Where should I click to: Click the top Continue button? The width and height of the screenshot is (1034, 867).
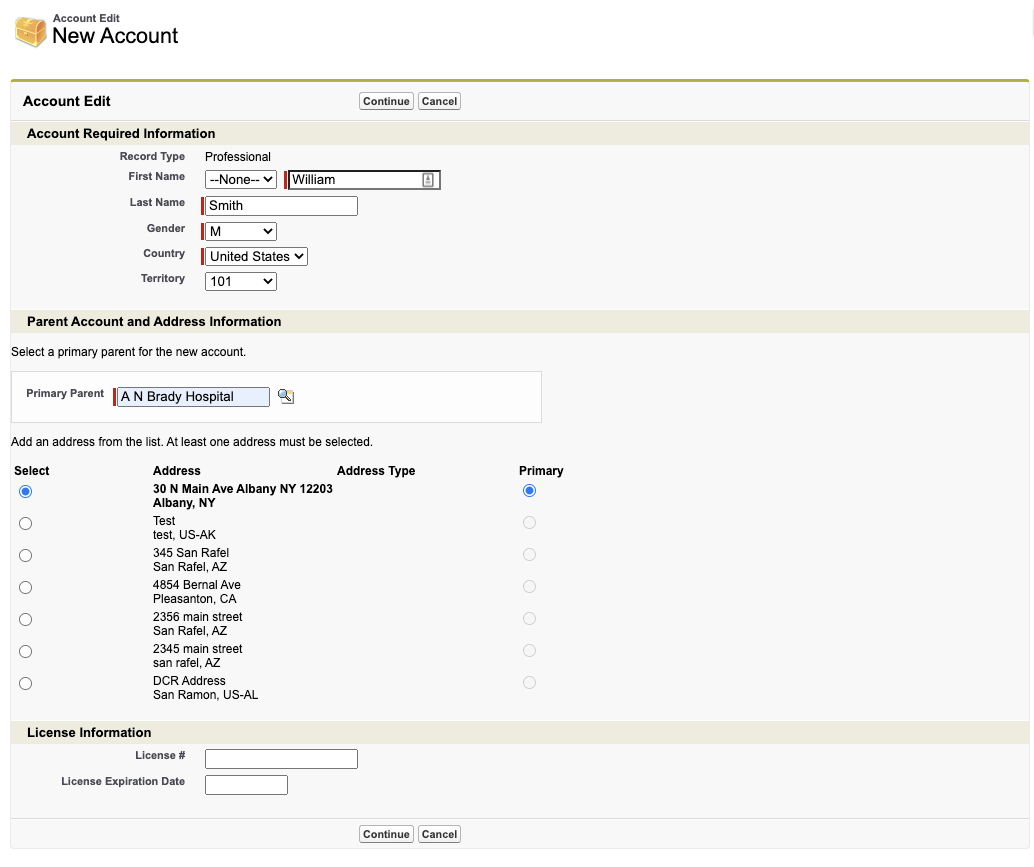pos(386,101)
